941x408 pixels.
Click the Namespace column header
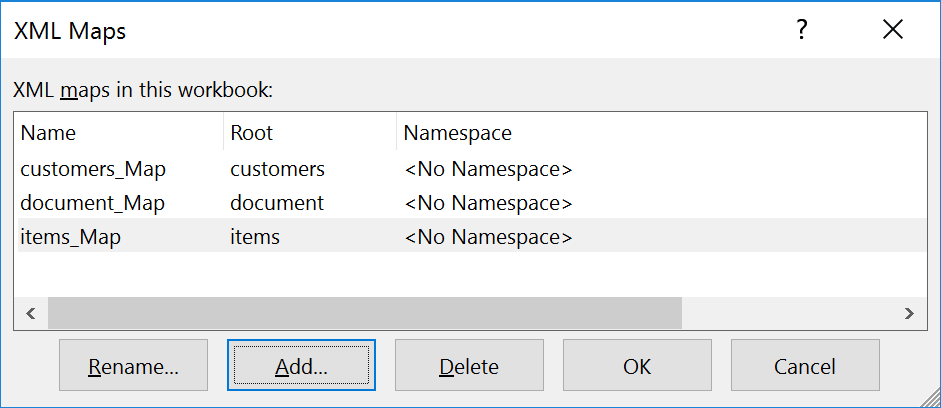point(457,133)
